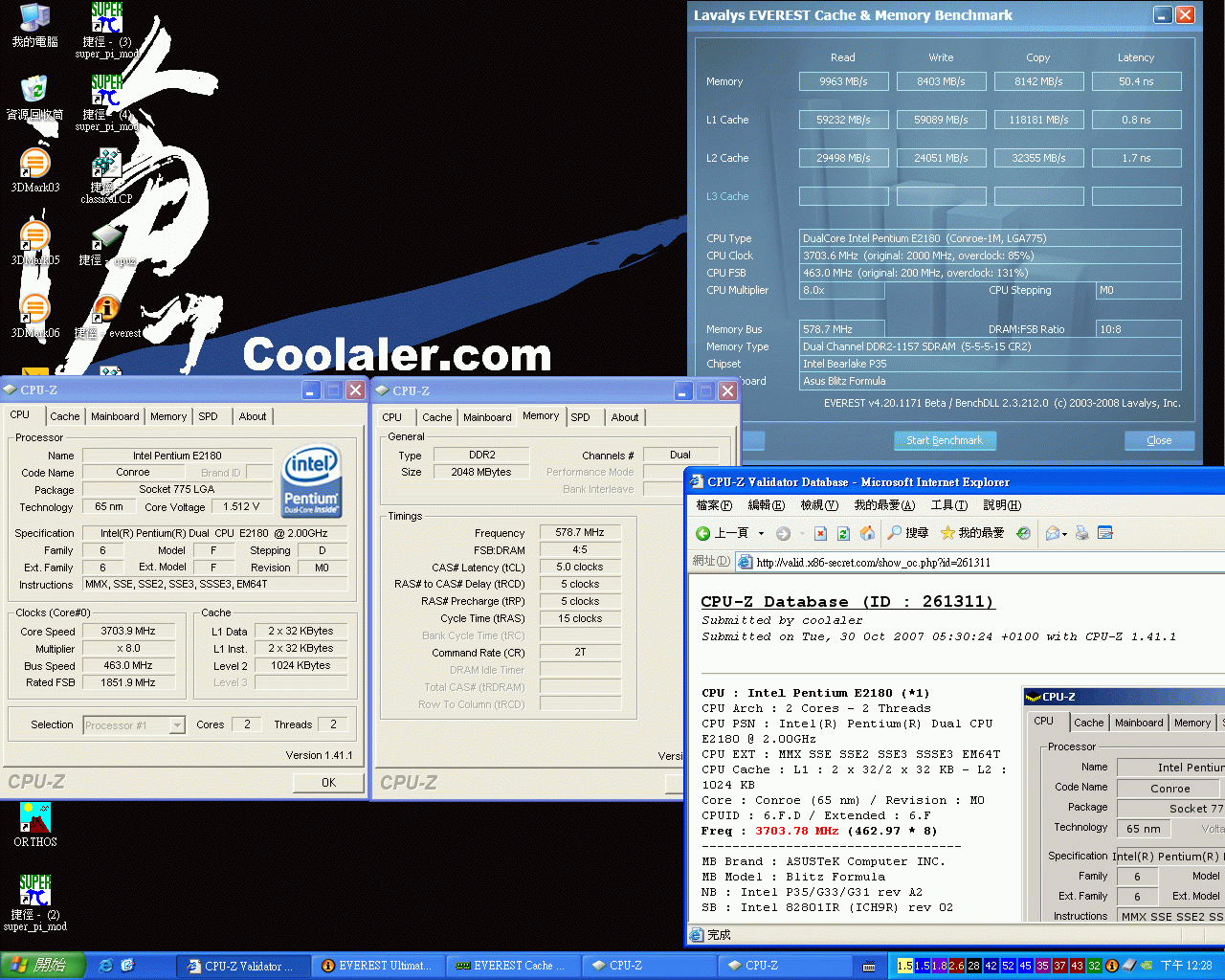Click the Mail envelope icon in Internet Explorer
This screenshot has height=980, width=1225.
[1052, 533]
